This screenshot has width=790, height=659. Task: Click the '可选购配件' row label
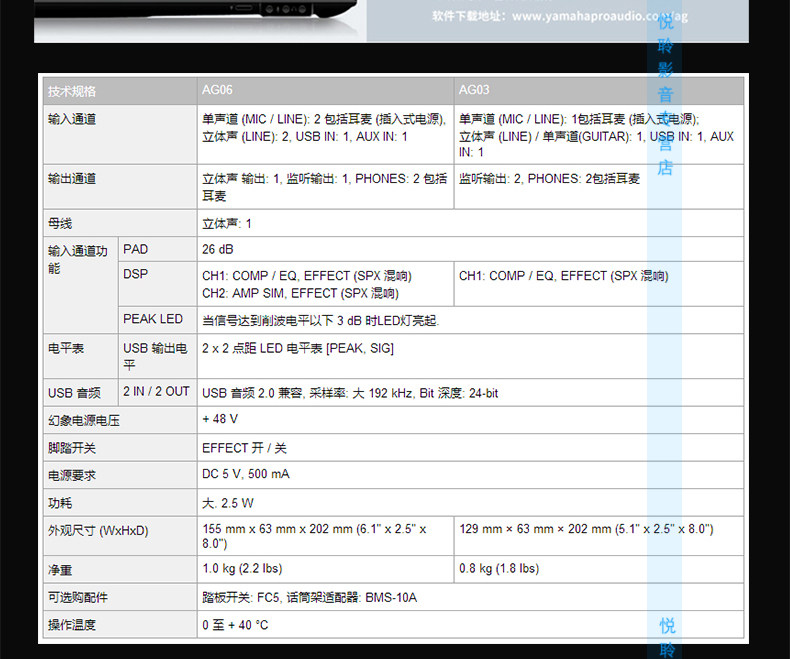(78, 598)
